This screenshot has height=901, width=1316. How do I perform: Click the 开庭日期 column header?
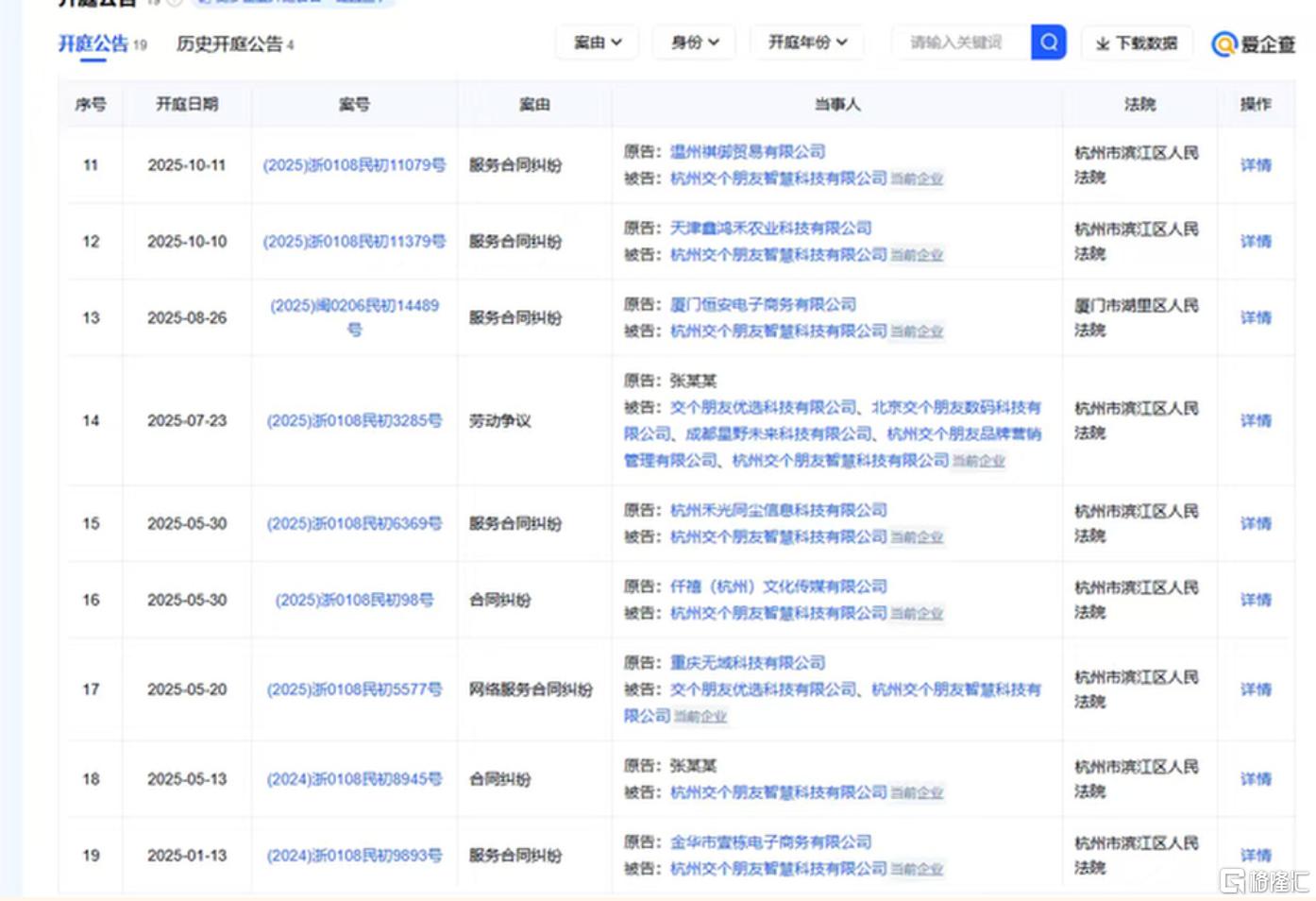(x=187, y=105)
